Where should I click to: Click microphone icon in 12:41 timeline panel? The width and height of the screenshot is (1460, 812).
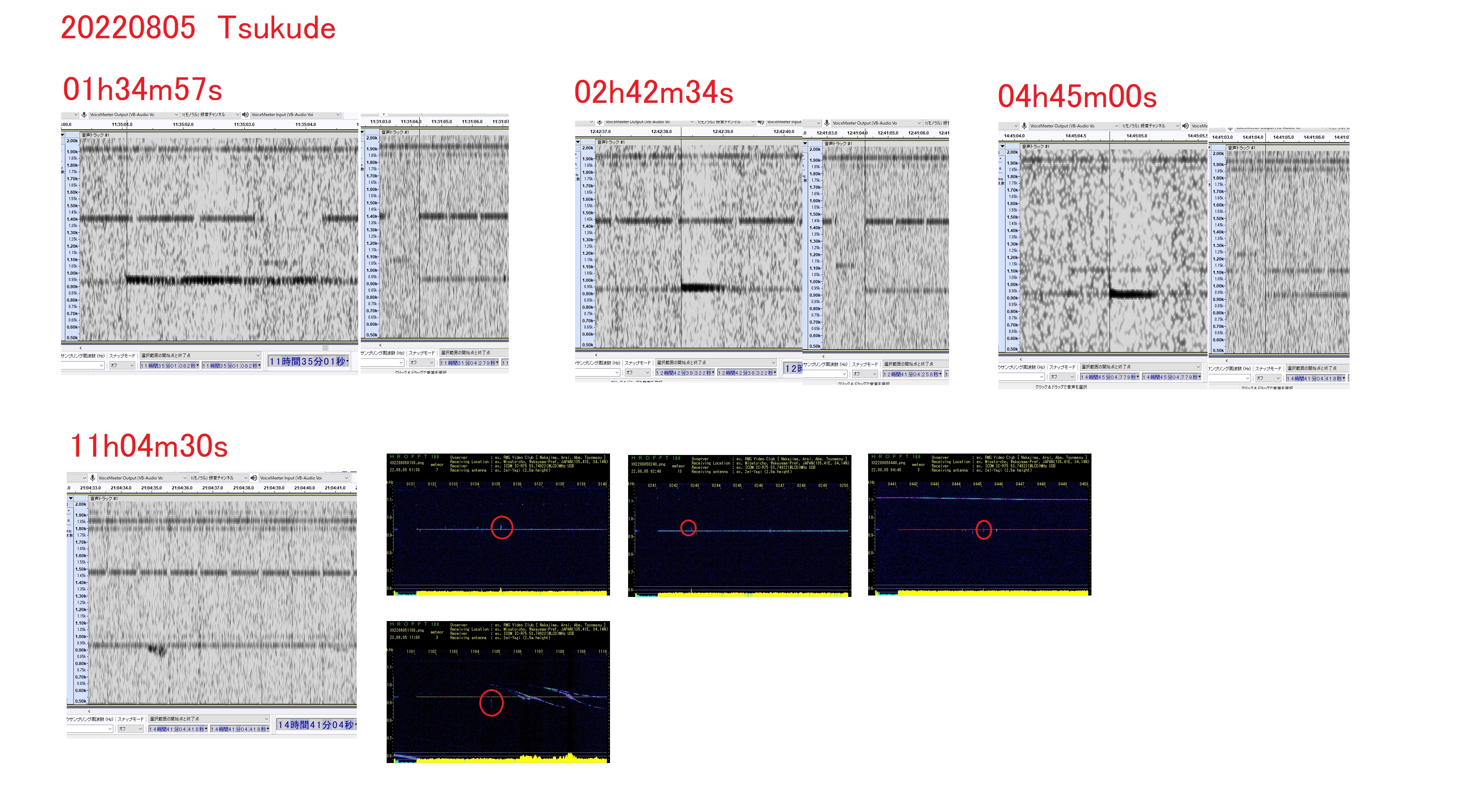pyautogui.click(x=827, y=123)
